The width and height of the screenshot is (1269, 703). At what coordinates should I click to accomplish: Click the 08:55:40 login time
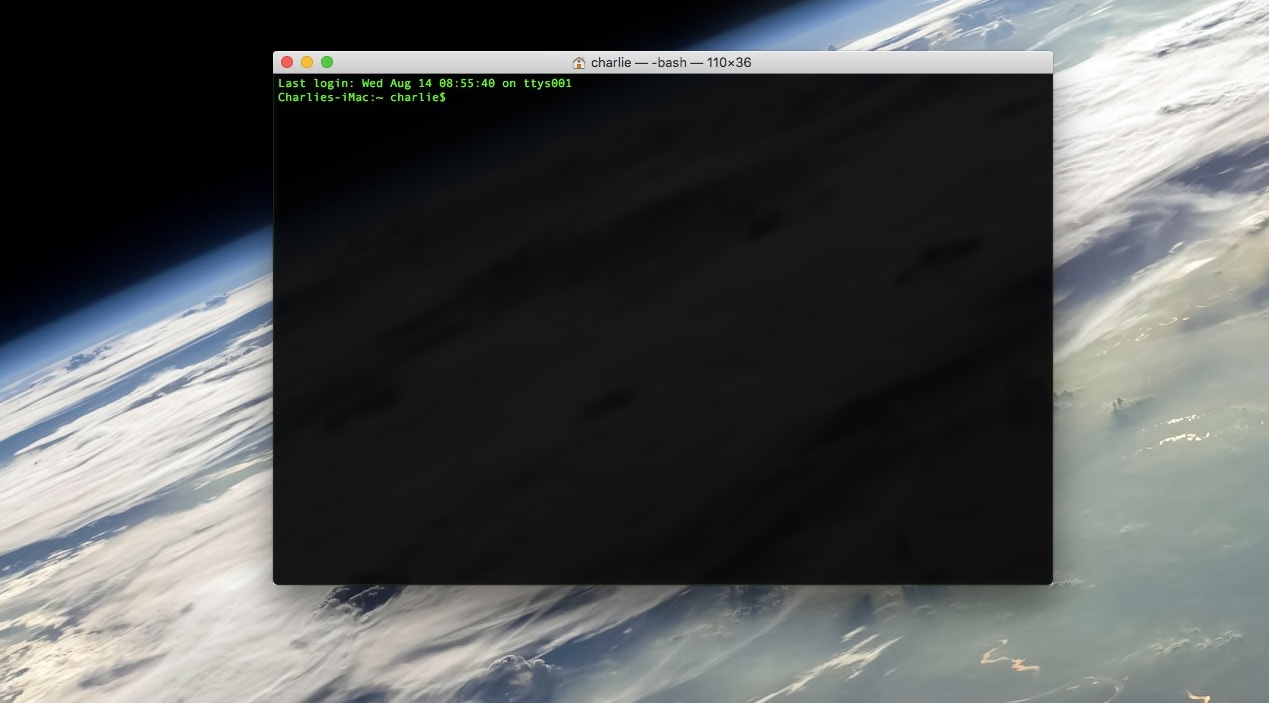click(467, 84)
